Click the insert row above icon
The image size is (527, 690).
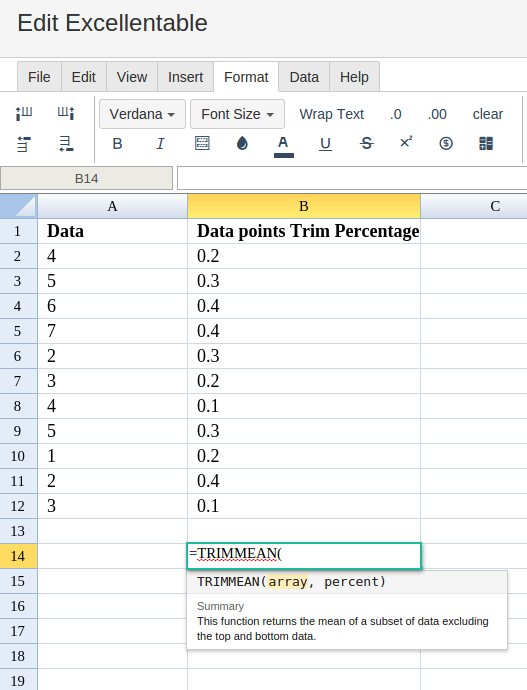click(24, 144)
